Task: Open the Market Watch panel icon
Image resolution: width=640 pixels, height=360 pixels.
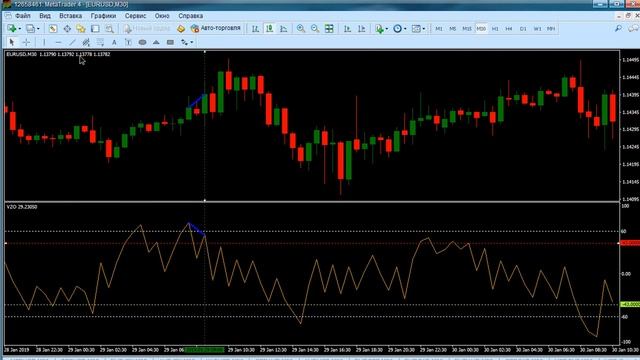Action: pyautogui.click(x=53, y=29)
